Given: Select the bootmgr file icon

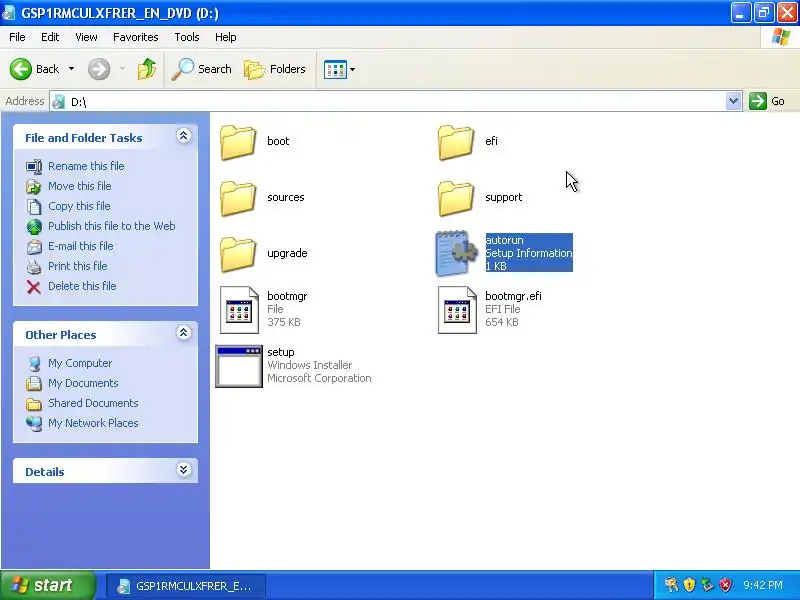Looking at the screenshot, I should (239, 310).
